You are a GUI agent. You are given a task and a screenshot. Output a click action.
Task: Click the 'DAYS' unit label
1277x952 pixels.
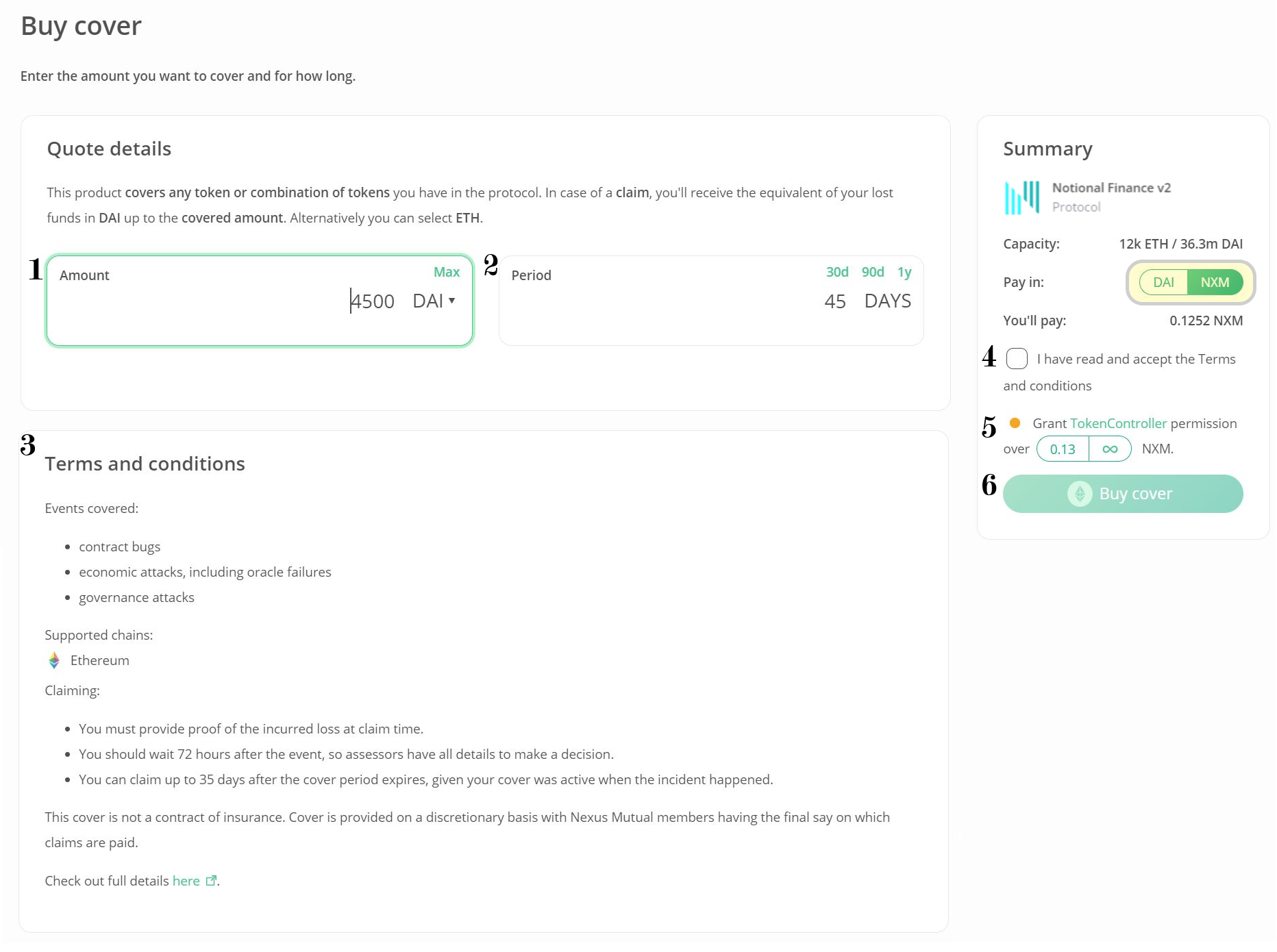pyautogui.click(x=887, y=301)
